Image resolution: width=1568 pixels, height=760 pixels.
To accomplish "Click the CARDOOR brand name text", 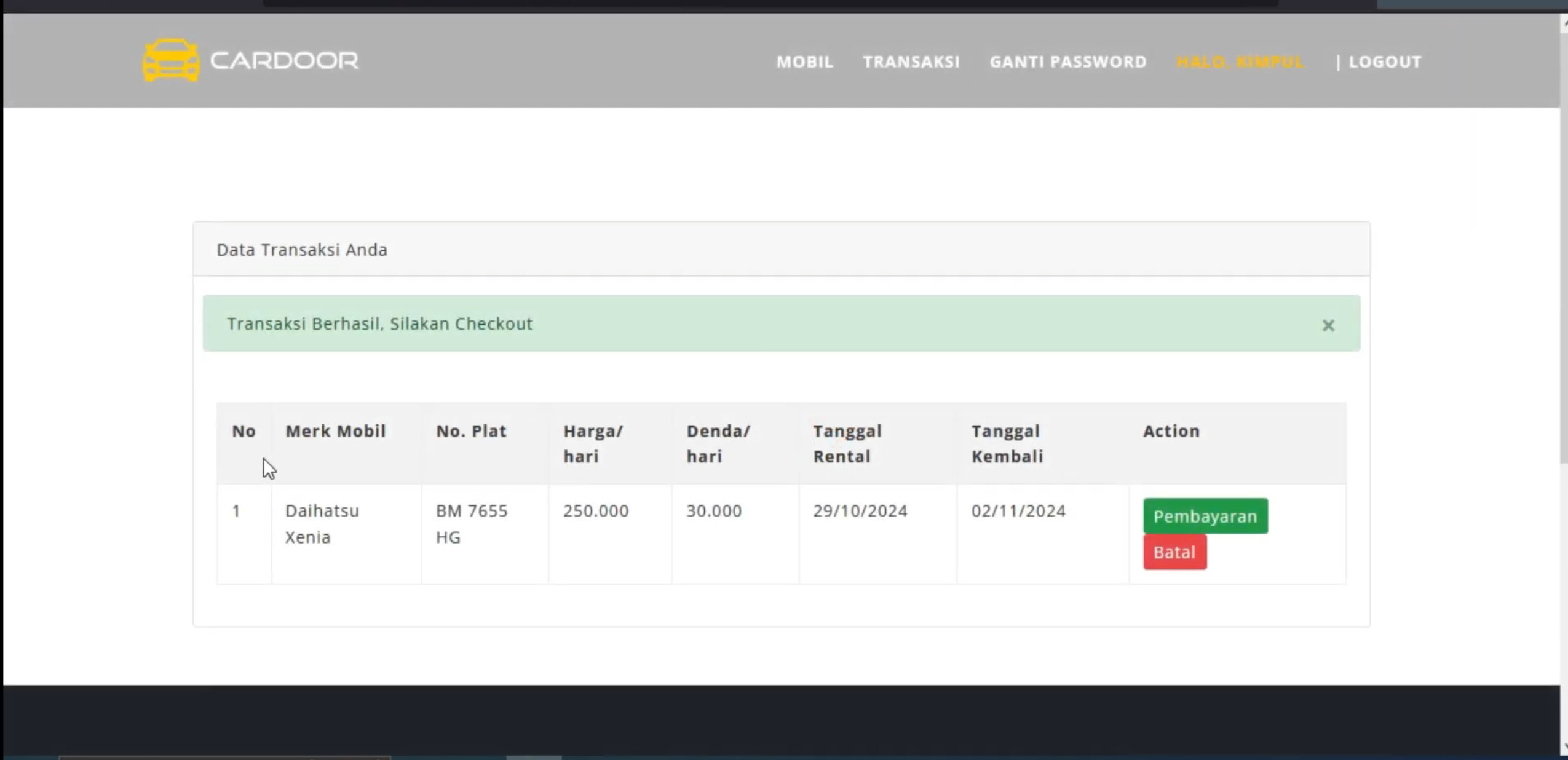I will (x=284, y=60).
